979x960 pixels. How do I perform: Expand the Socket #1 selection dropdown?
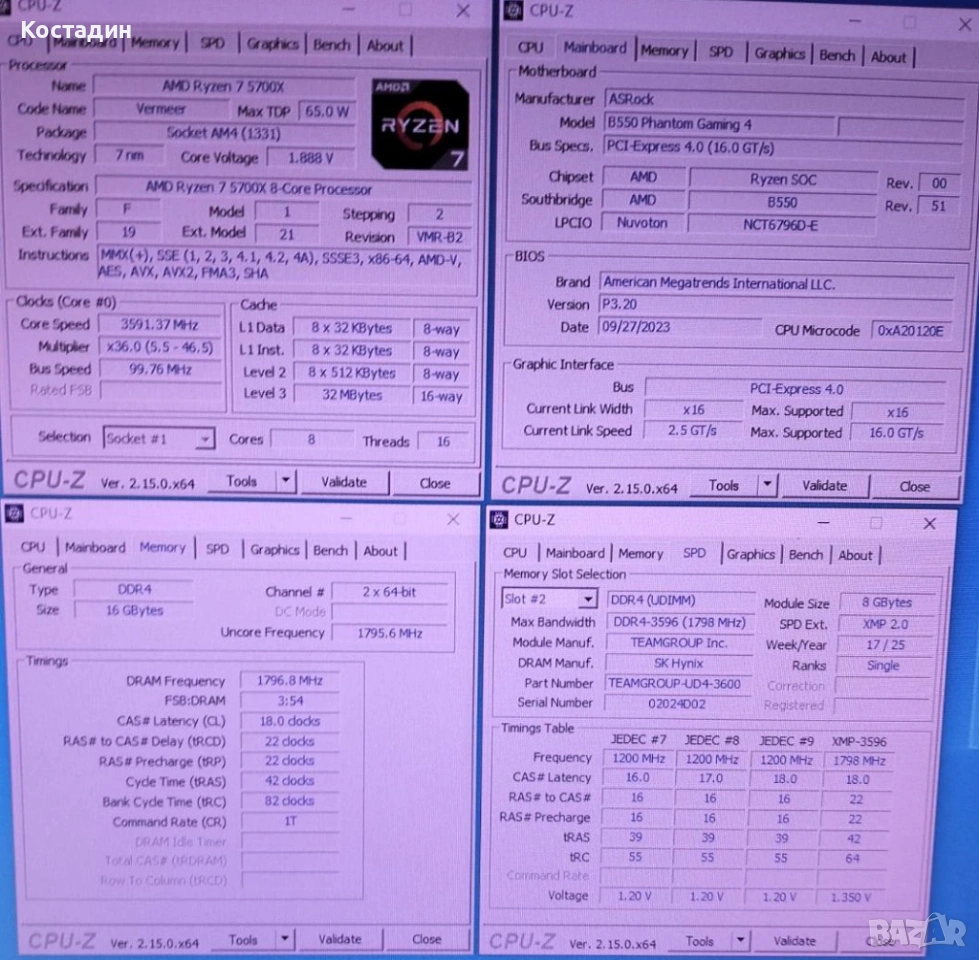point(204,439)
